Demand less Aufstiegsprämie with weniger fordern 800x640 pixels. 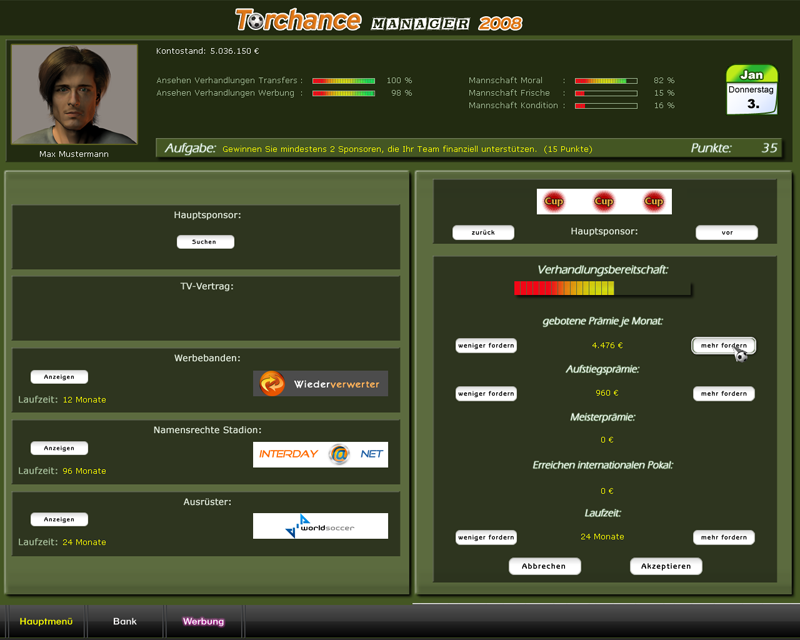click(486, 394)
